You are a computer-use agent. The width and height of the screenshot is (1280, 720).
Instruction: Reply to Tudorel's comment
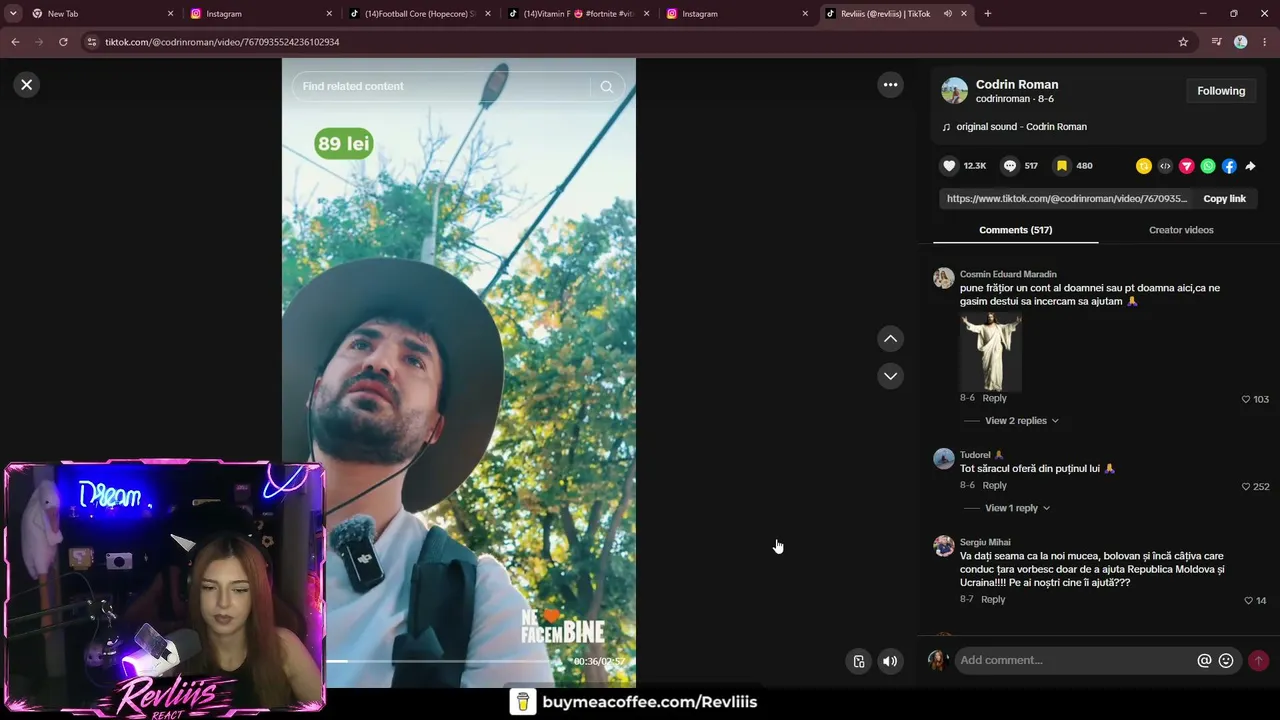[x=994, y=485]
